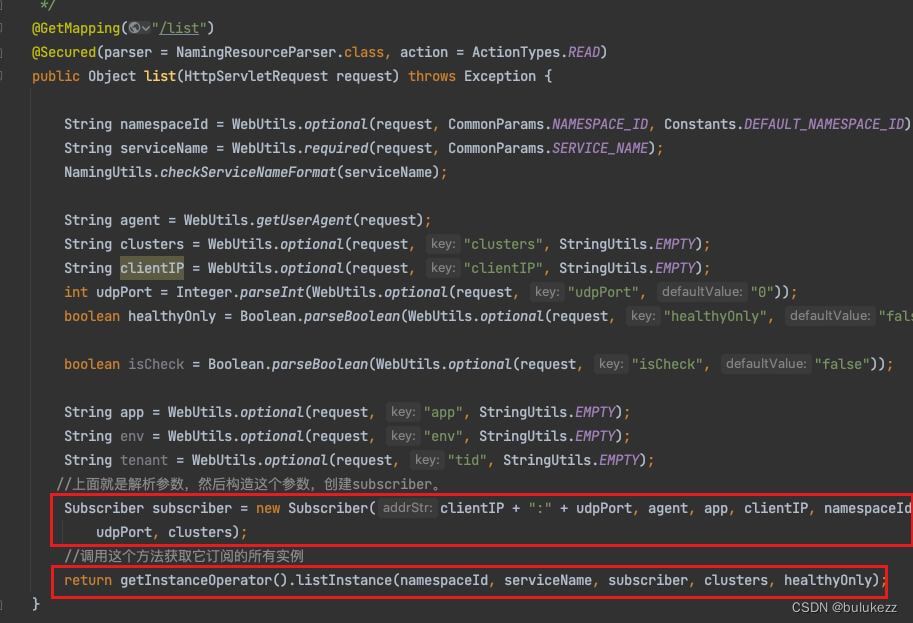The width and height of the screenshot is (913, 623).
Task: Click the env variable declaration
Action: (132, 436)
